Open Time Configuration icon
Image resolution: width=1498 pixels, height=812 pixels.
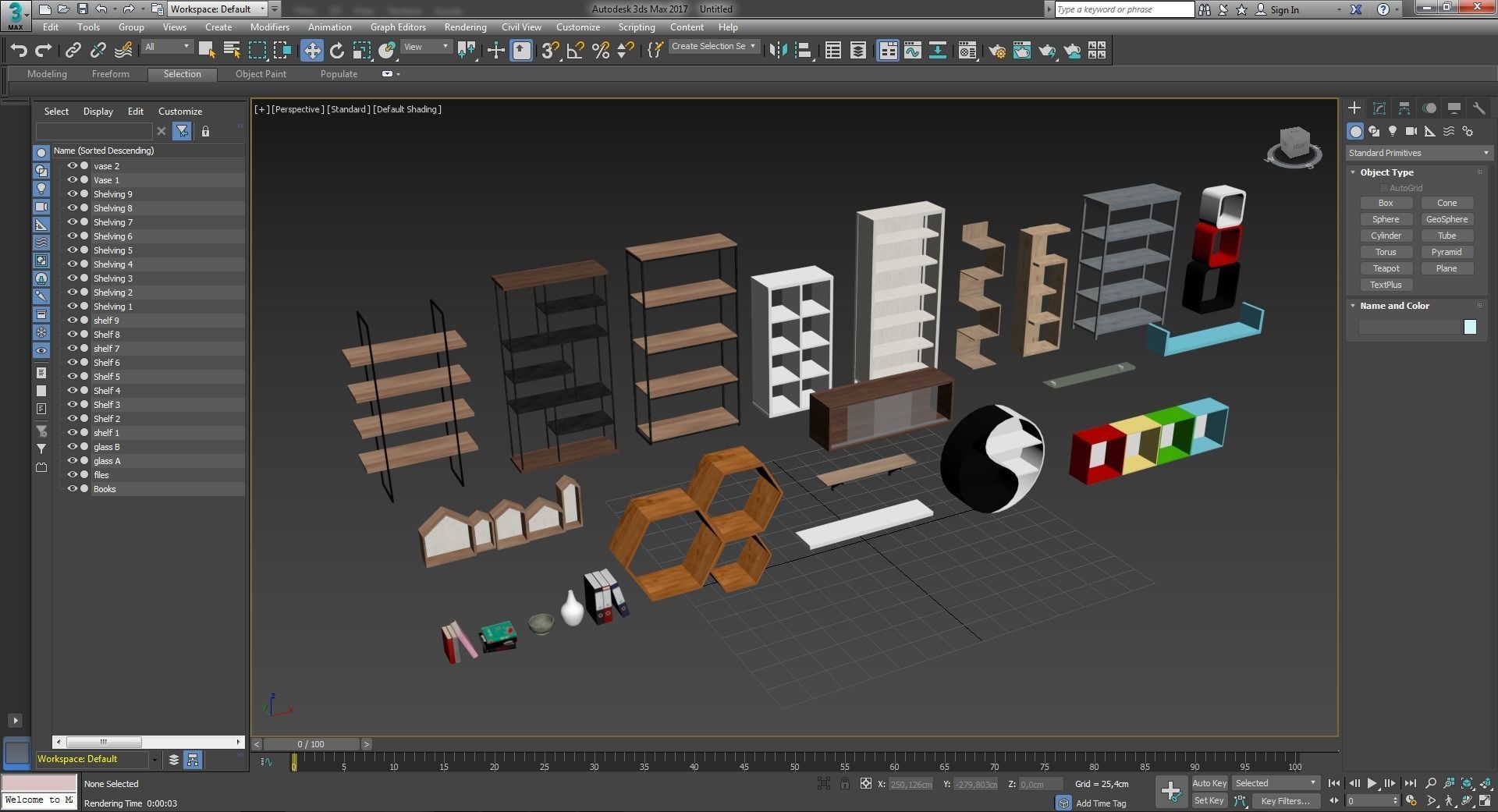1411,800
